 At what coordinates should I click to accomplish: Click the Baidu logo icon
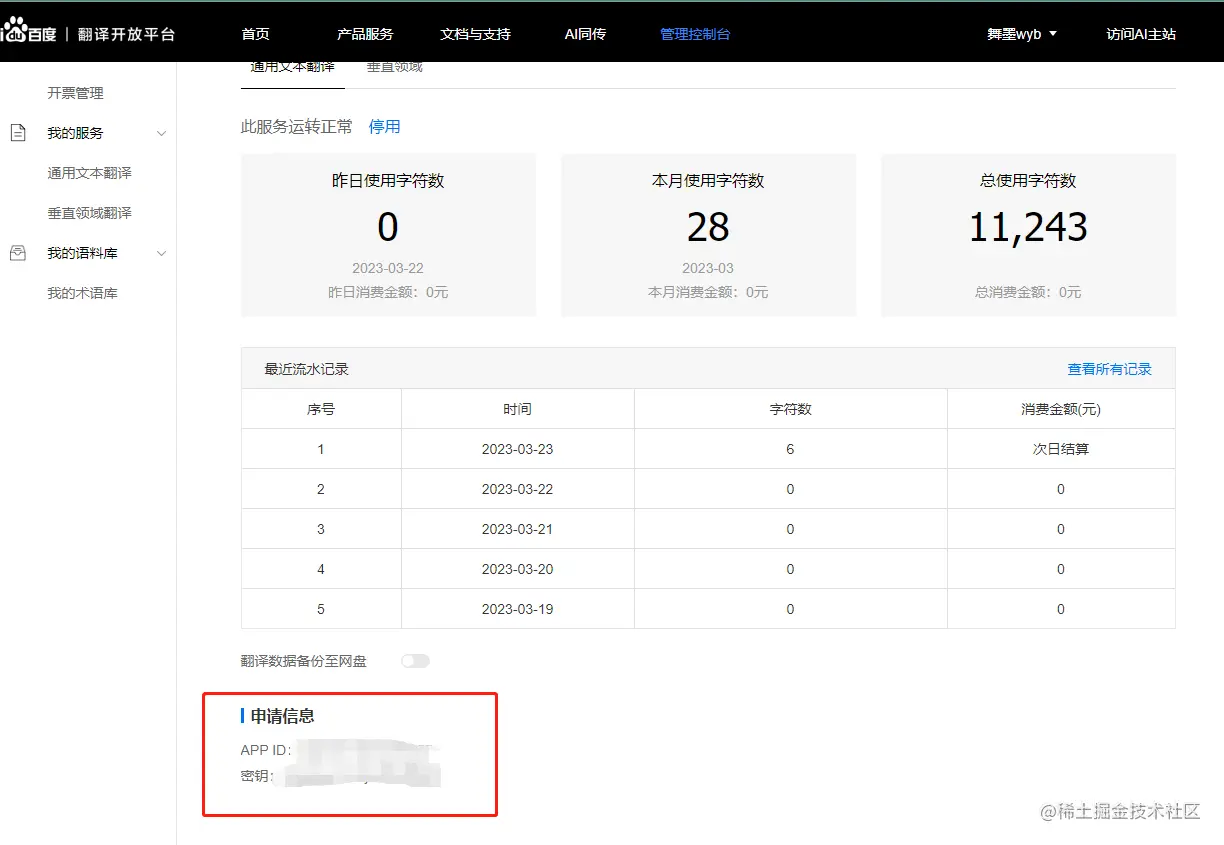coord(28,32)
